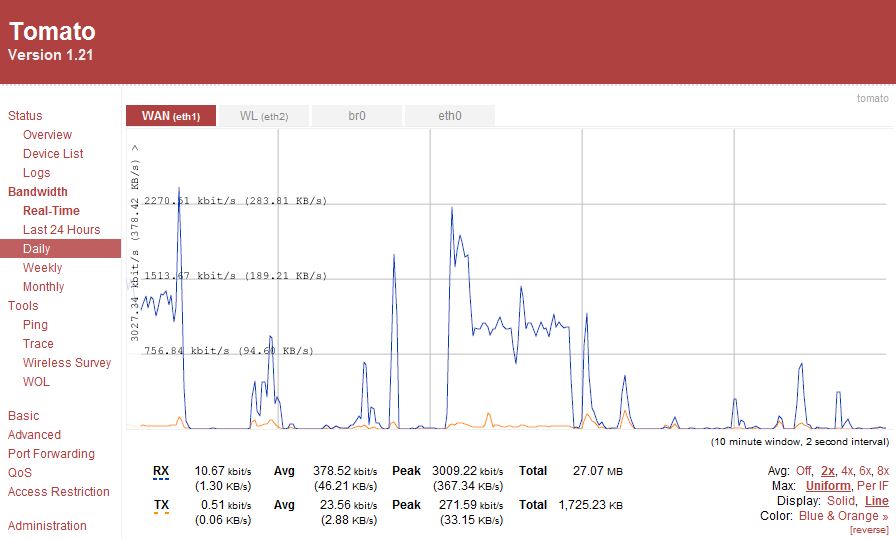Set Display mode to Solid

[841, 501]
